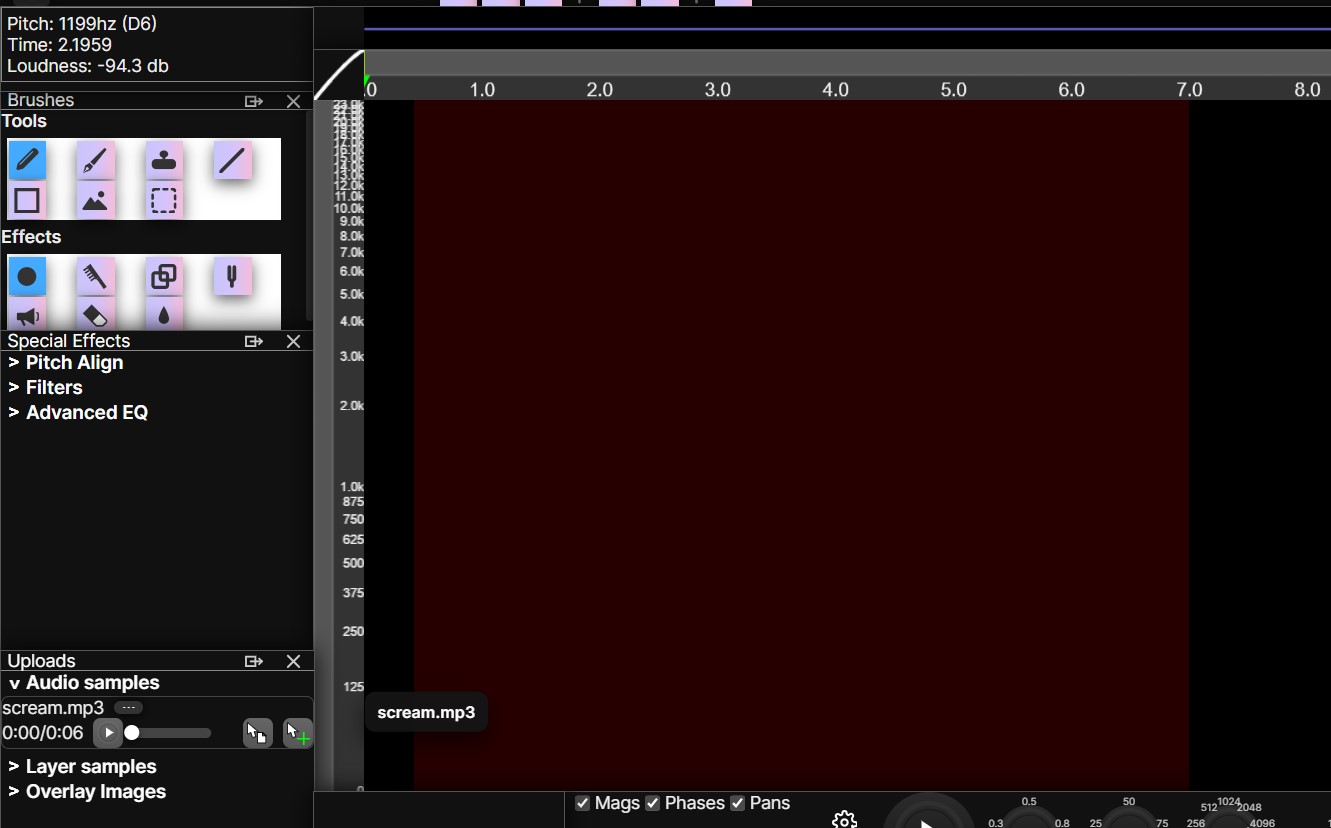Choose the overlapping squares clone effect
Screen dimensions: 1331x828
[164, 276]
